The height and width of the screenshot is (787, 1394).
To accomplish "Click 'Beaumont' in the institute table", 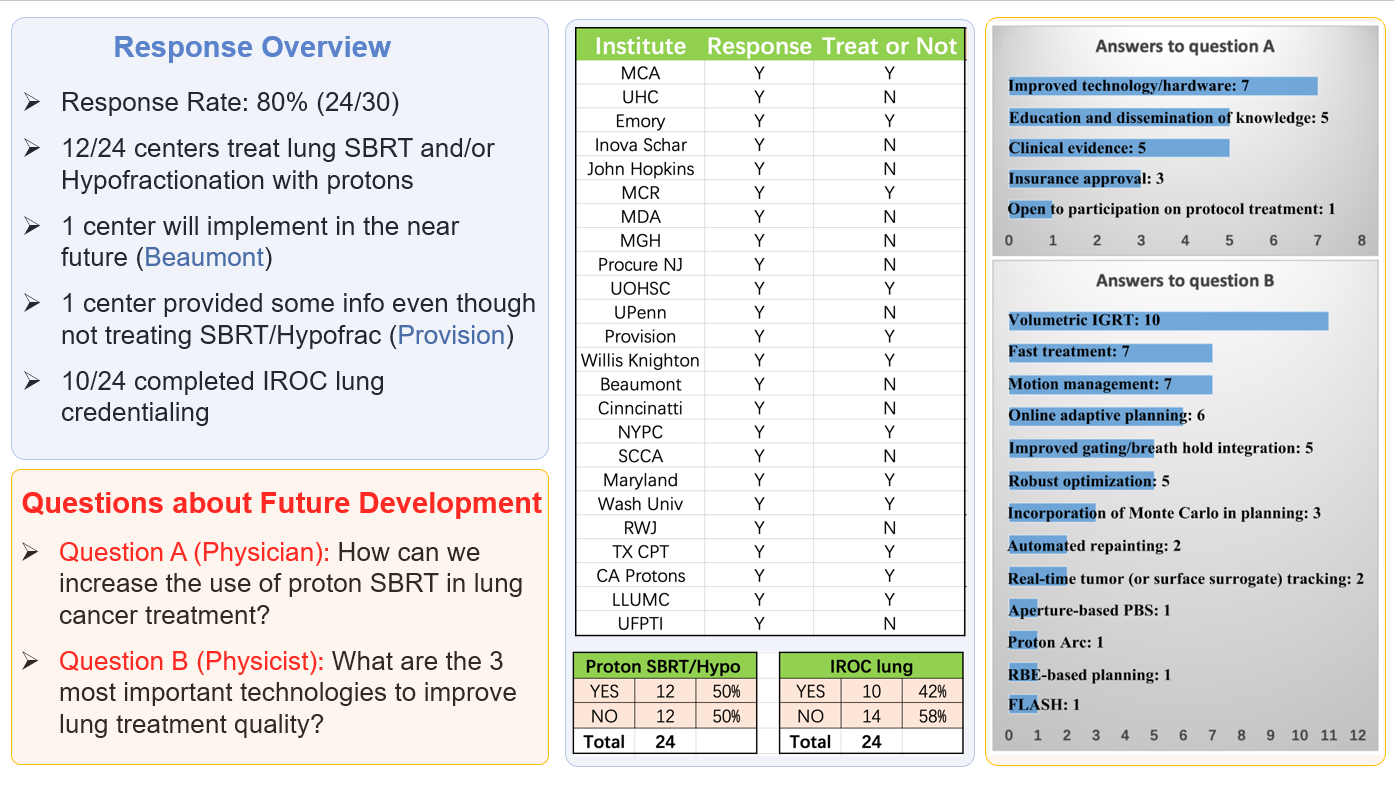I will [640, 384].
